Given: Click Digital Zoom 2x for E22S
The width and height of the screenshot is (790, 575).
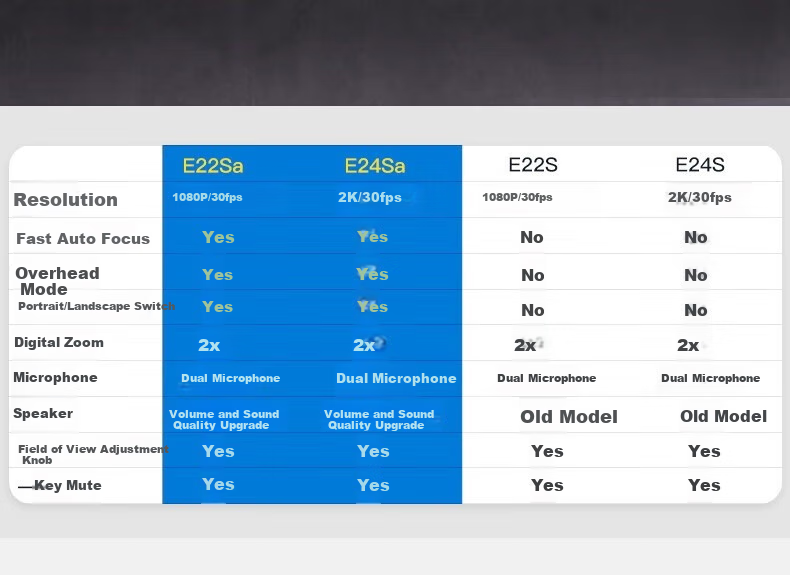Looking at the screenshot, I should click(x=525, y=345).
